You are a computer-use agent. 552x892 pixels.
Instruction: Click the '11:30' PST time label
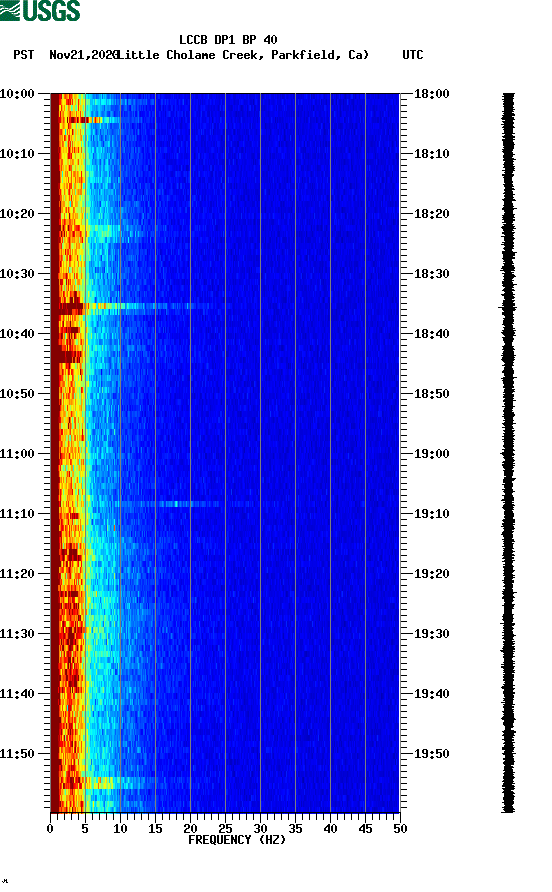[x=17, y=634]
